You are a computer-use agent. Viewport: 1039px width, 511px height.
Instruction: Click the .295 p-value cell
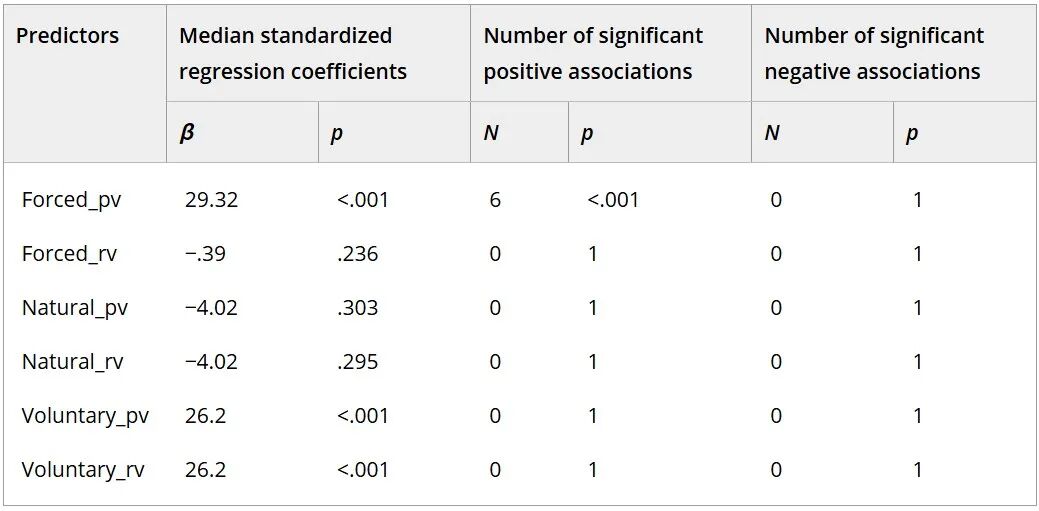tap(357, 362)
